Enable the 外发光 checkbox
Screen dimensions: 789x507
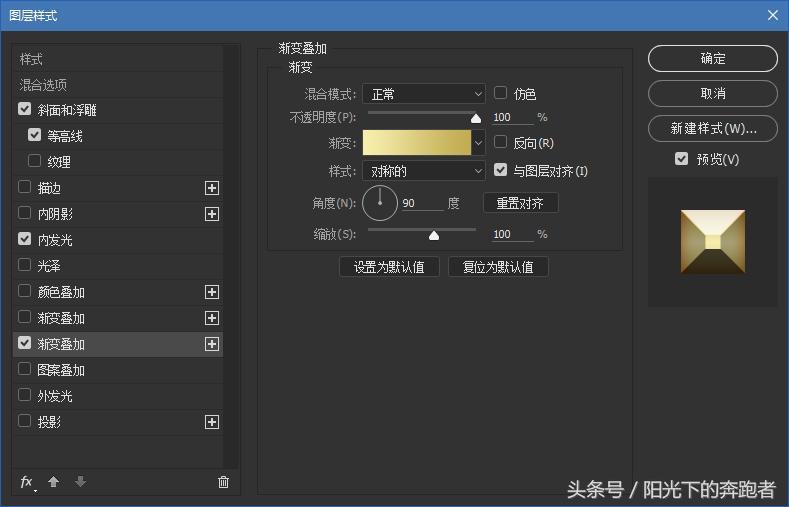pos(24,394)
